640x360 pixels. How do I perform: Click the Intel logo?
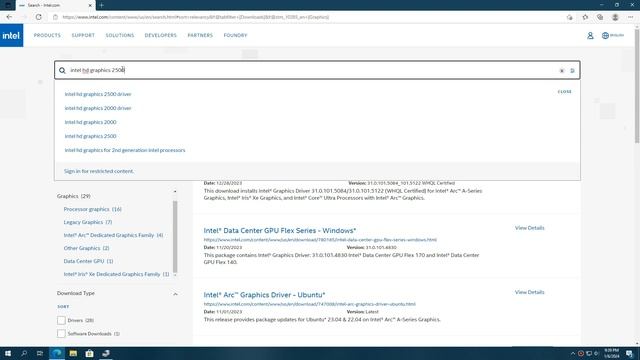click(11, 36)
